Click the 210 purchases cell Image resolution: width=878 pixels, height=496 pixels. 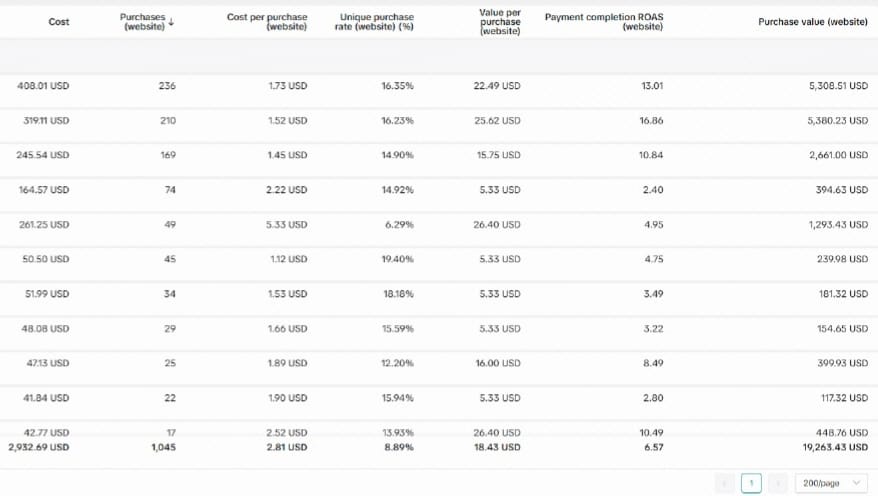point(167,121)
